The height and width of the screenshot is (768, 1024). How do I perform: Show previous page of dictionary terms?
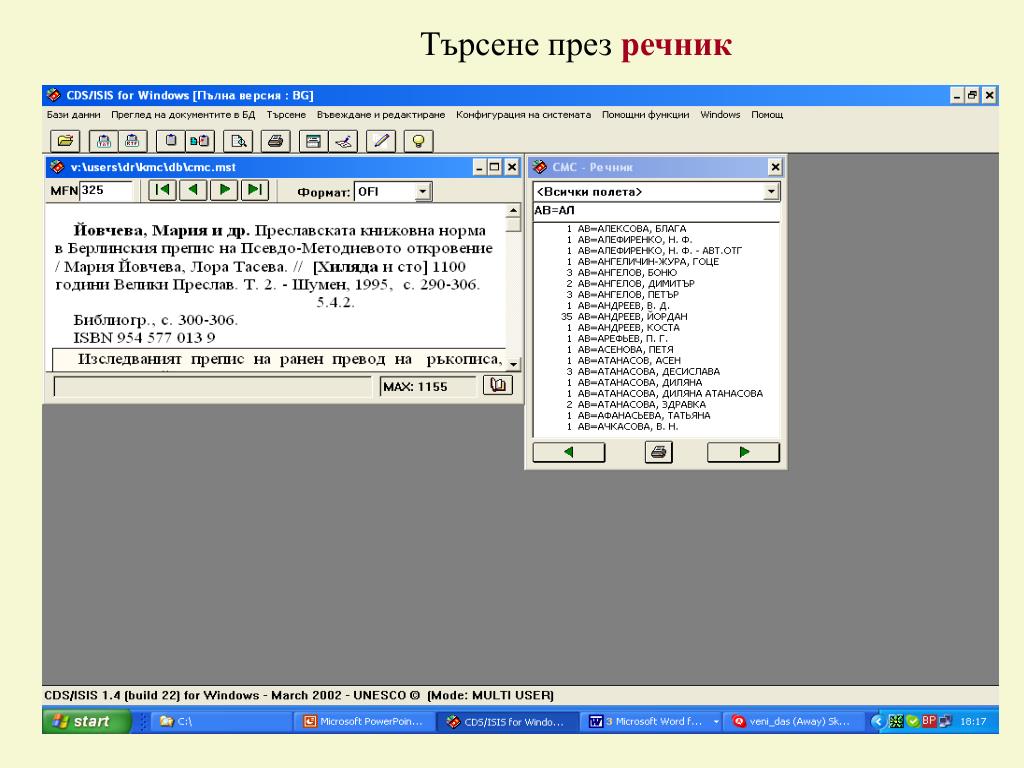569,452
